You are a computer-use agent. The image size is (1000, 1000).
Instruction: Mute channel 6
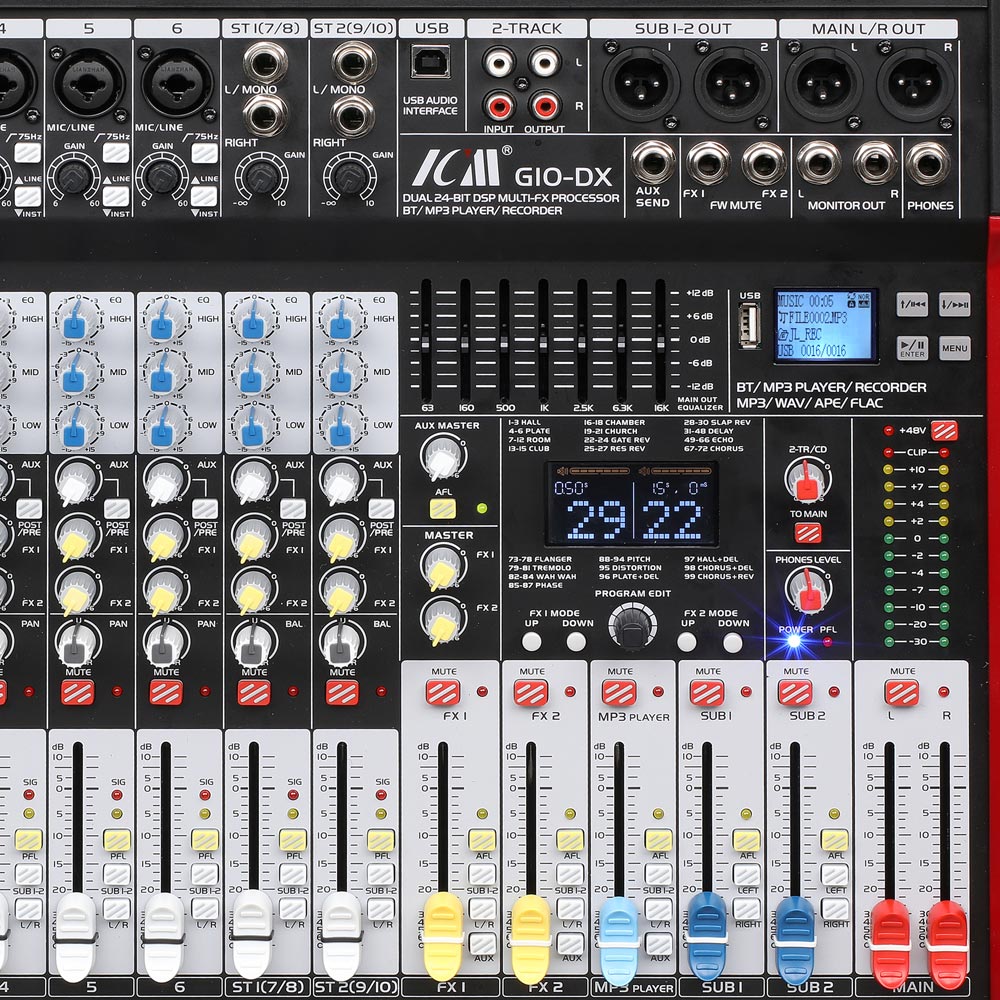pos(166,692)
